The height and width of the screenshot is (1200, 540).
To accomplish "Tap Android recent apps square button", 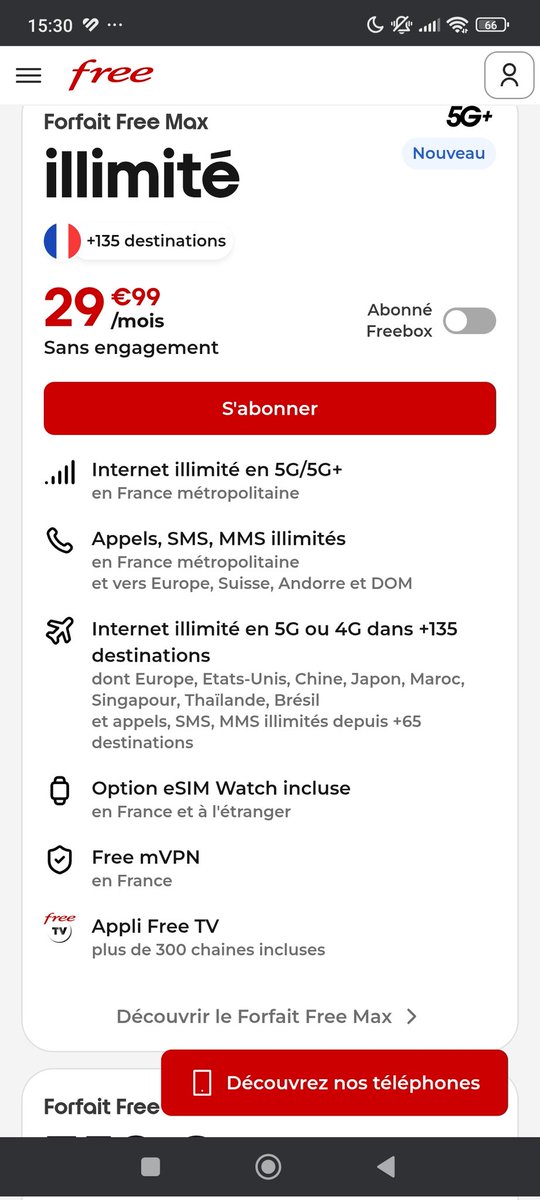I will click(x=151, y=1166).
